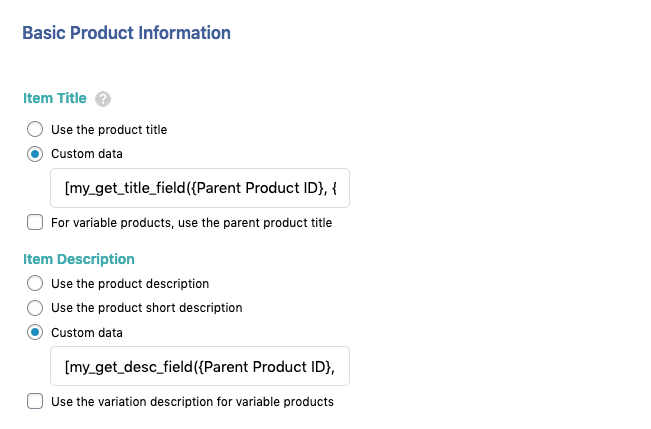Choose the 'Use the product short description' radio button
651x429 pixels.
35,308
